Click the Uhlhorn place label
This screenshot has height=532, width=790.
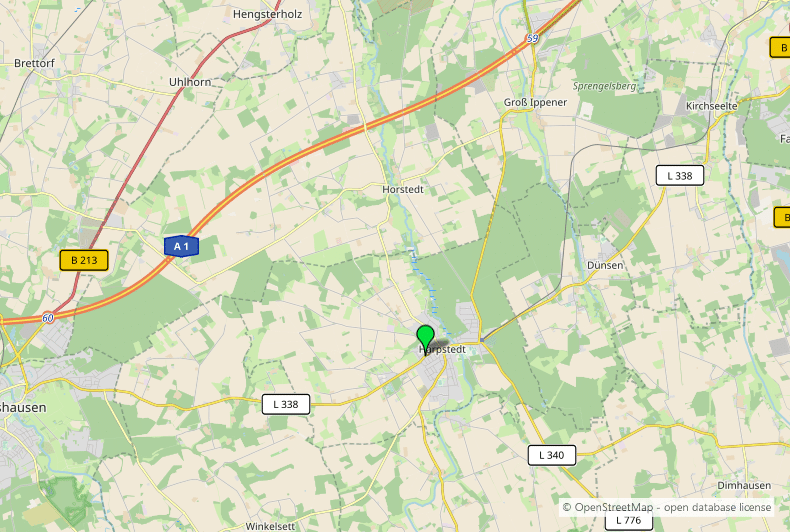pyautogui.click(x=190, y=82)
